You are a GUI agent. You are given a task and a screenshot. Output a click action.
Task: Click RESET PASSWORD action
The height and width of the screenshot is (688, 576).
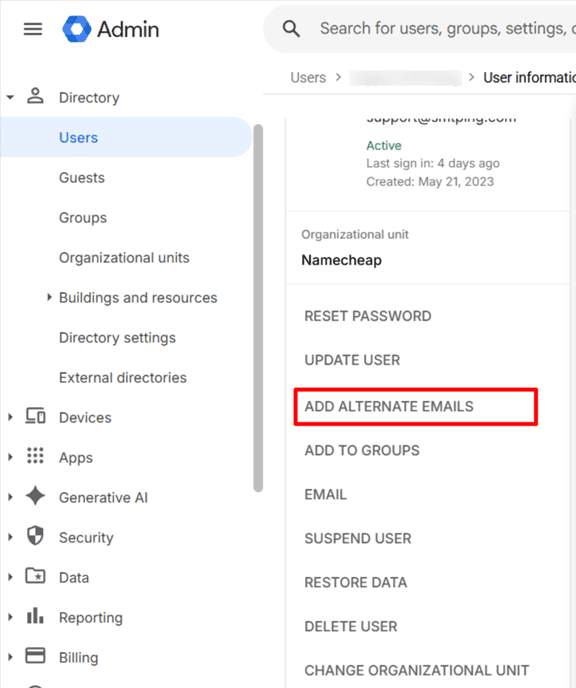point(368,316)
